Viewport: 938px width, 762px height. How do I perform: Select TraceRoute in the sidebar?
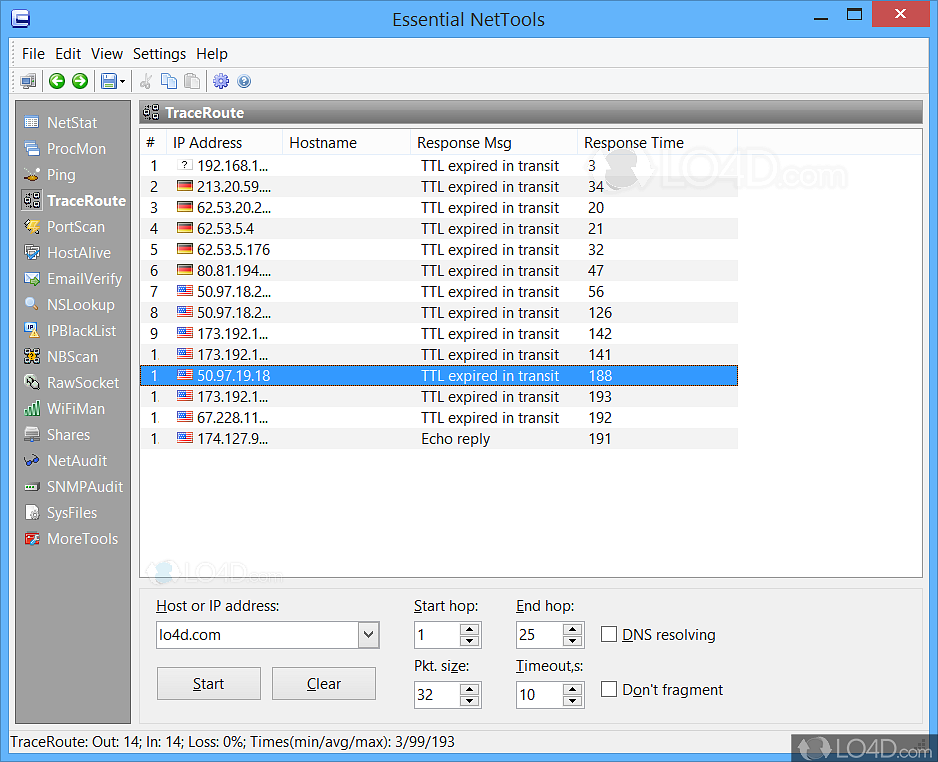coord(74,200)
